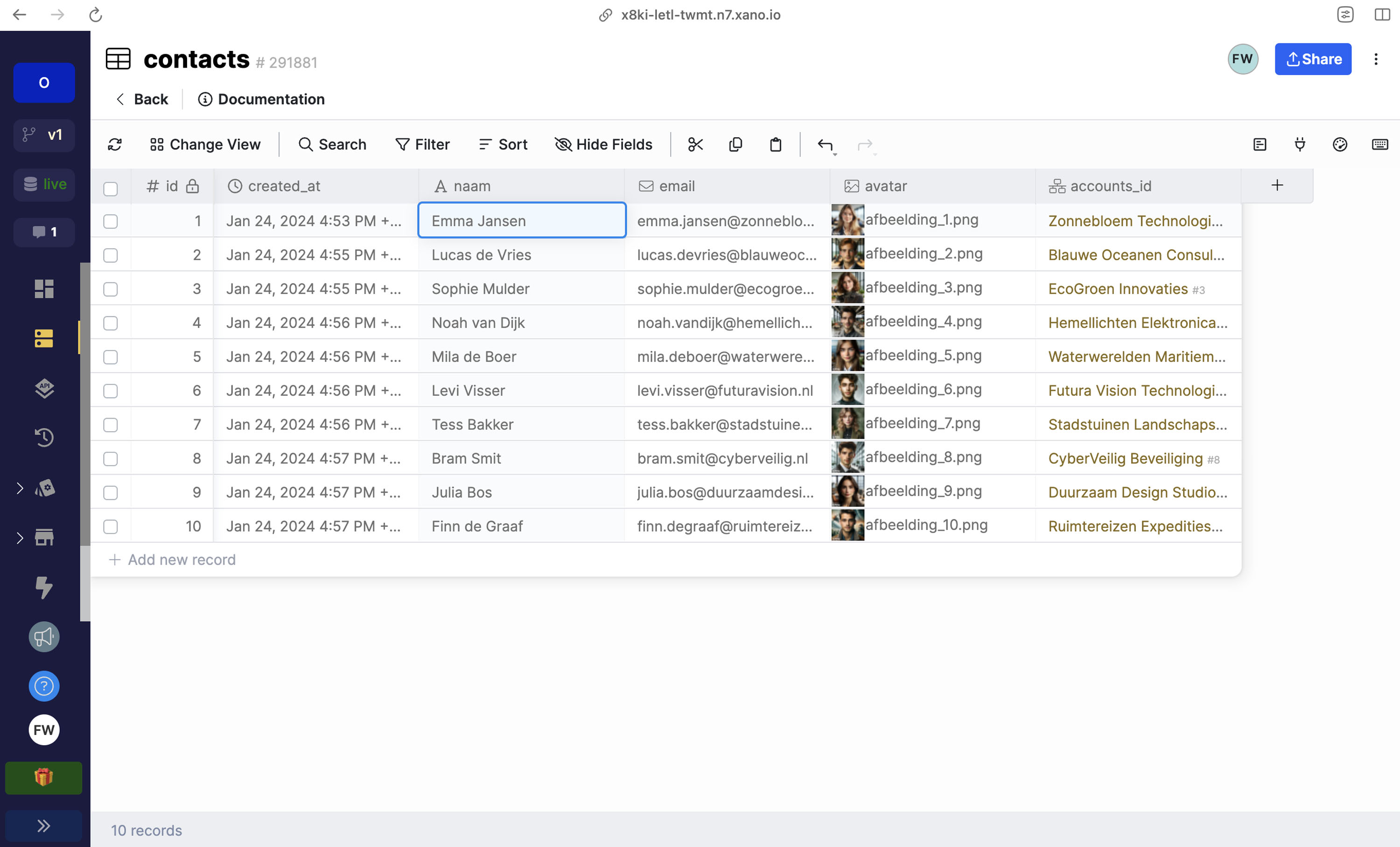Viewport: 1400px width, 847px height.
Task: Open the v1 branch selector
Action: (x=44, y=135)
